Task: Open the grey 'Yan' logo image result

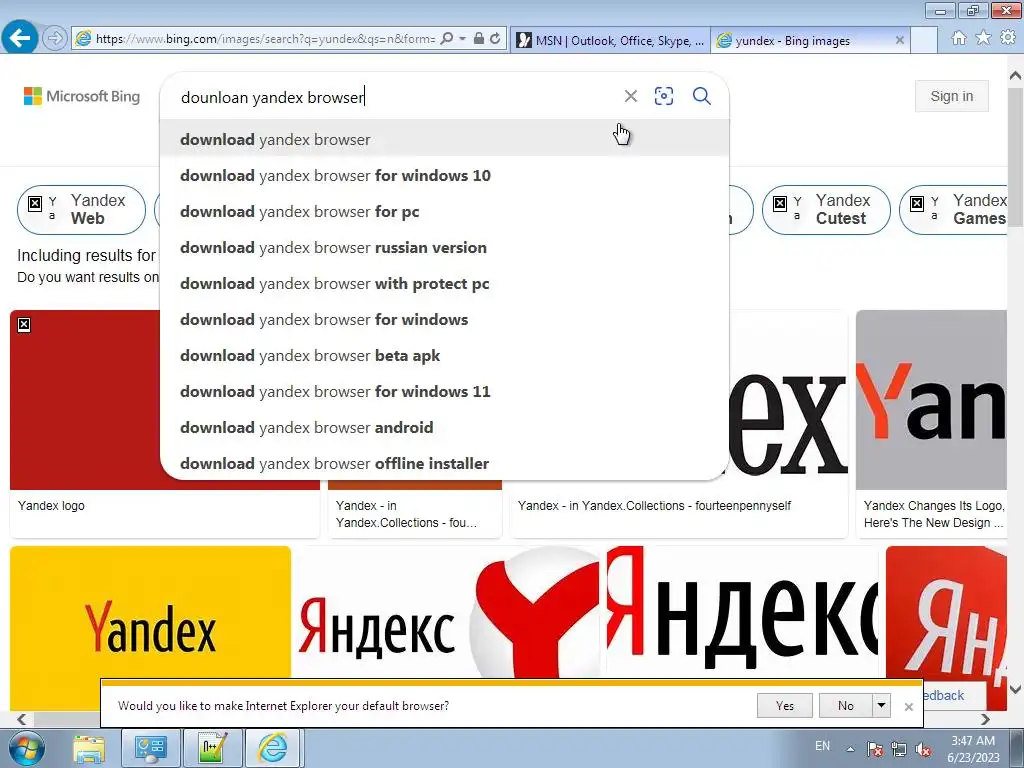Action: [931, 400]
